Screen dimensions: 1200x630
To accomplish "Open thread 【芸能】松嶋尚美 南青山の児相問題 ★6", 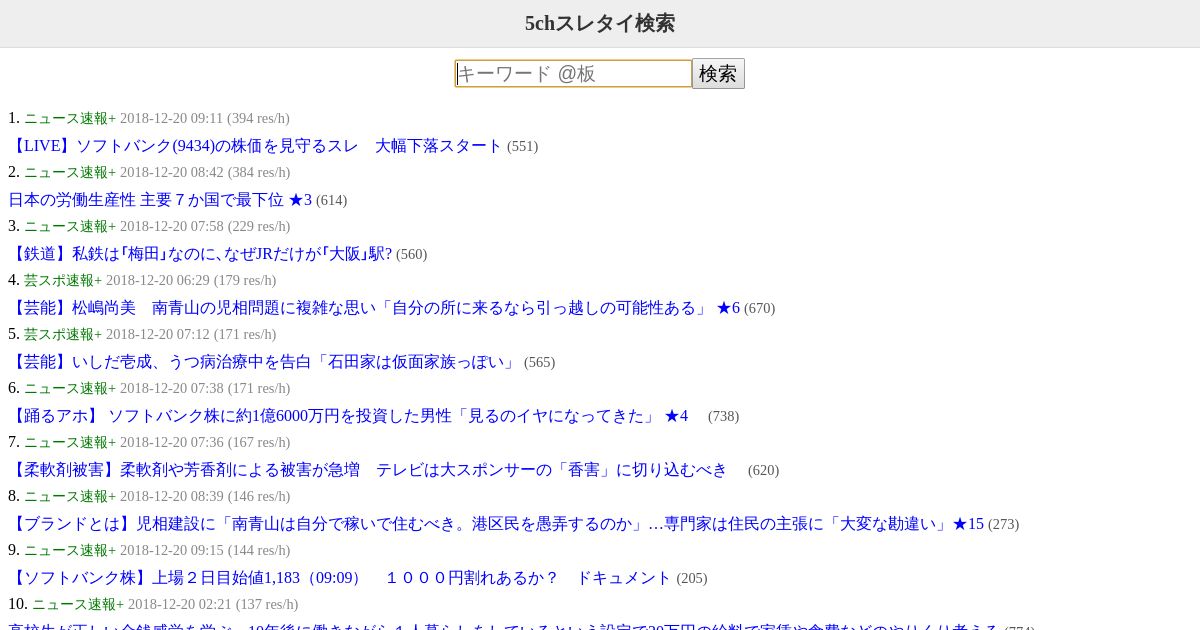I will coord(374,308).
